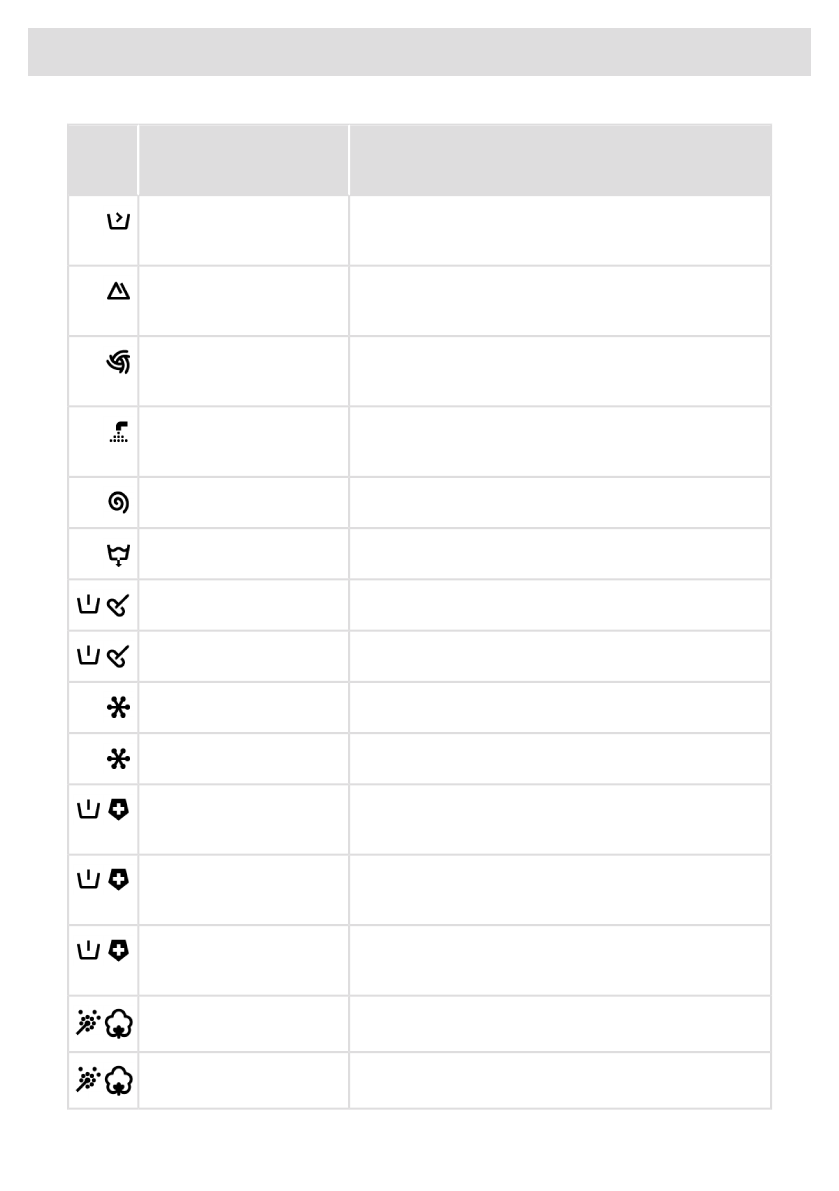
Task: Select the last shield-plus hygiene icon
Action: [x=119, y=951]
